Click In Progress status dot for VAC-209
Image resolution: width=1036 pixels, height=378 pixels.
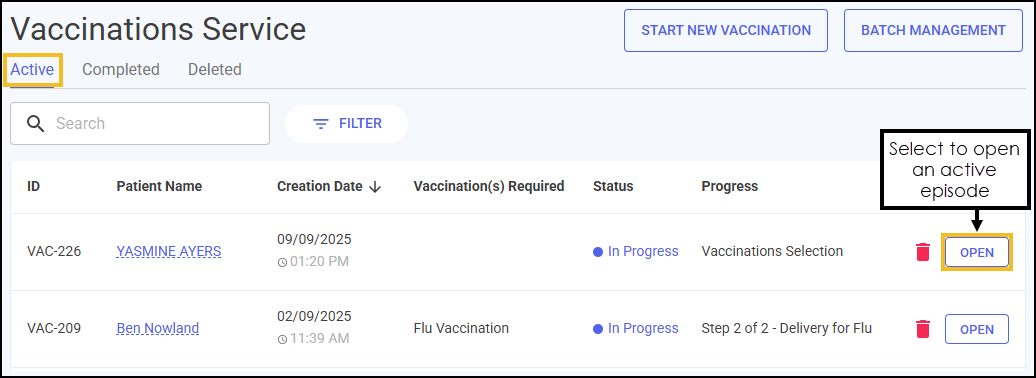(x=598, y=328)
